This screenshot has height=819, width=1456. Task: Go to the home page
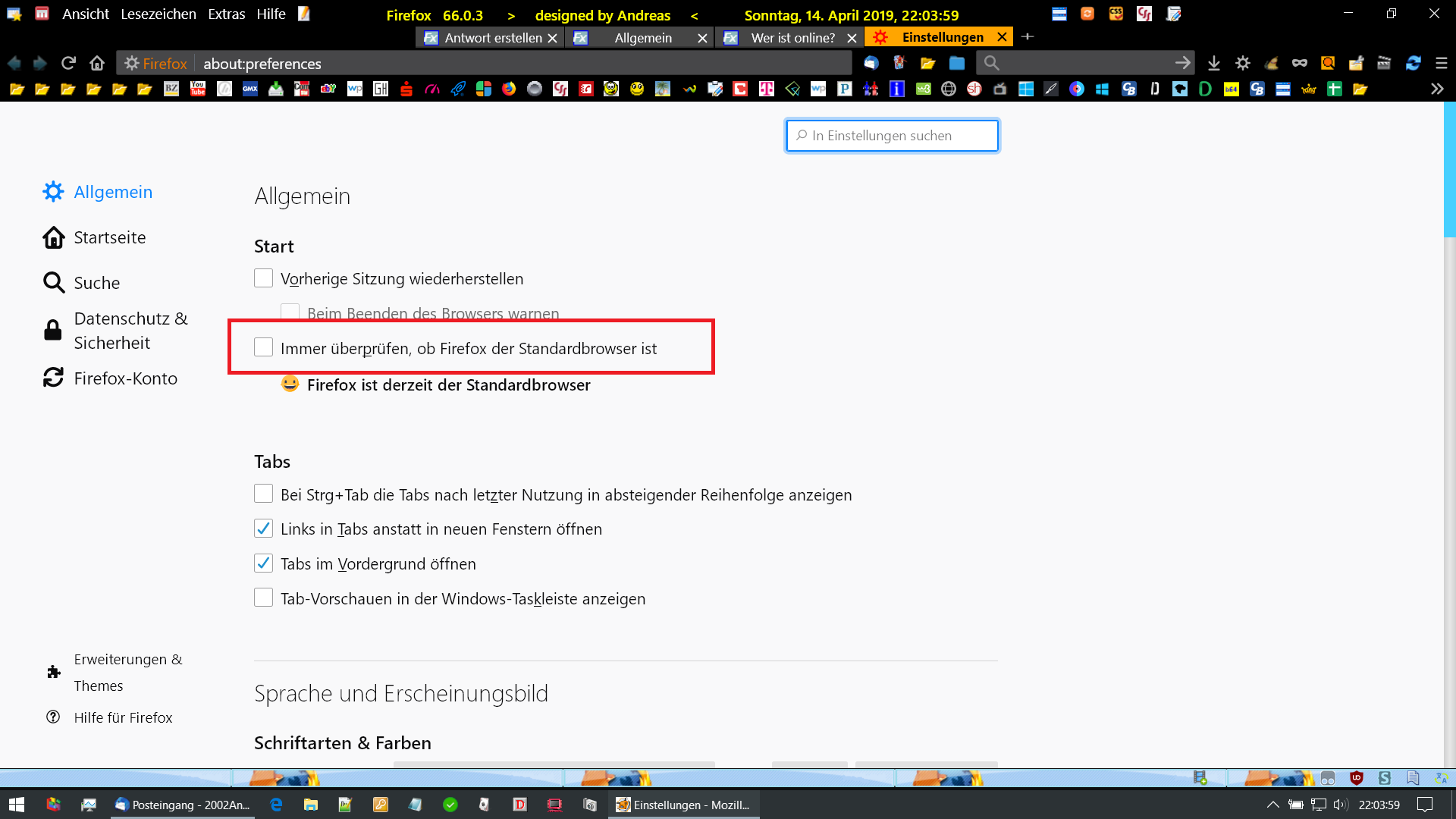[x=97, y=63]
